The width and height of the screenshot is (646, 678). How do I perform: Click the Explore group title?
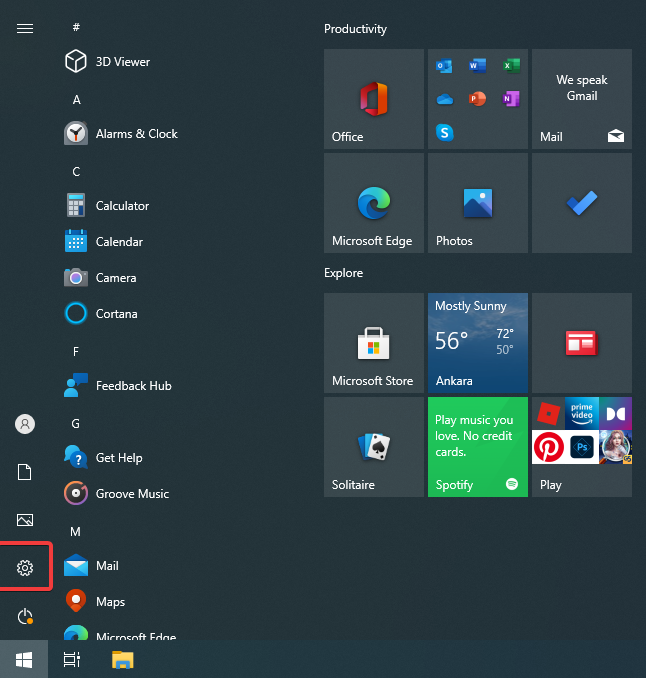click(343, 273)
